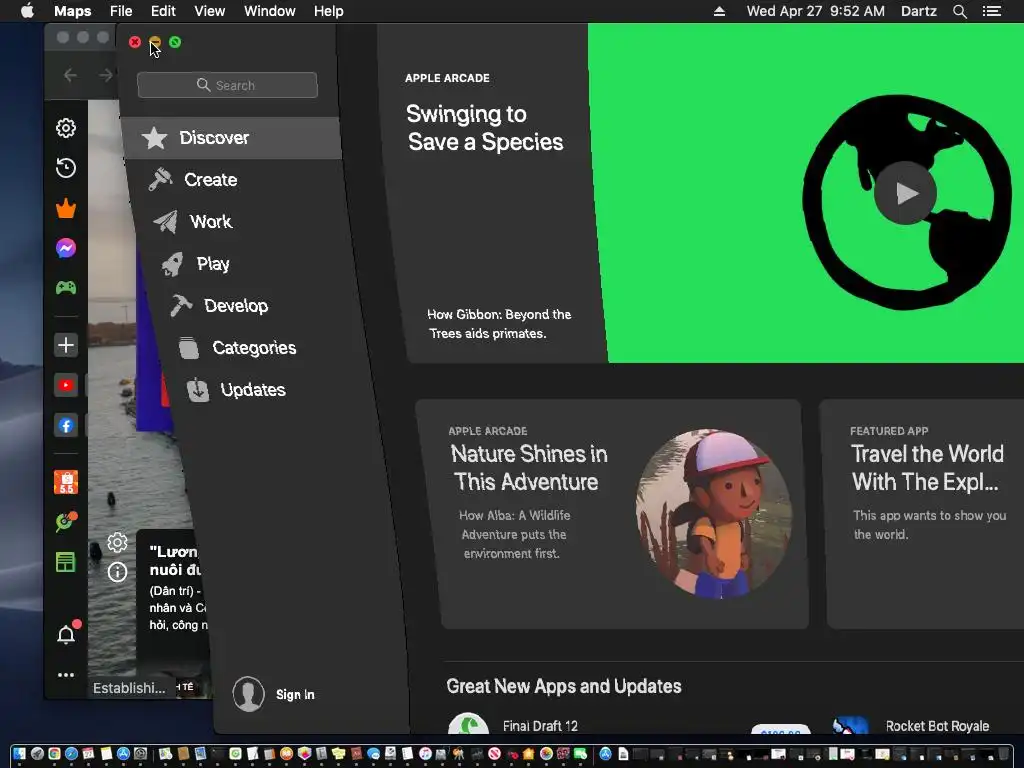
Task: Play the featured video on green banner
Action: 905,193
